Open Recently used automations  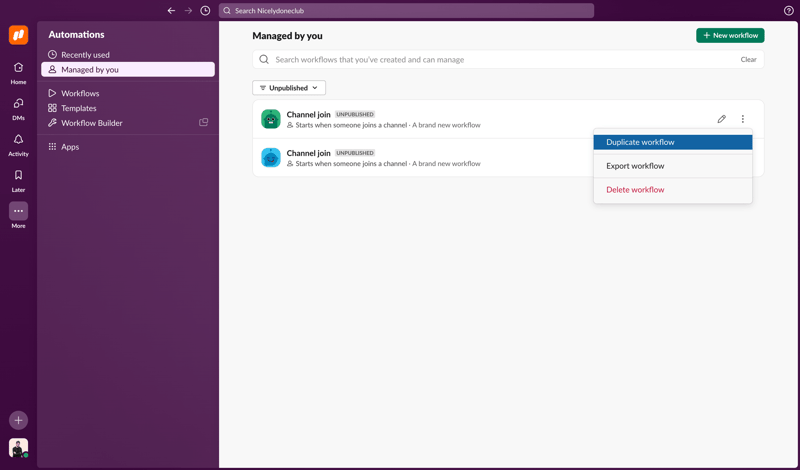tap(128, 55)
